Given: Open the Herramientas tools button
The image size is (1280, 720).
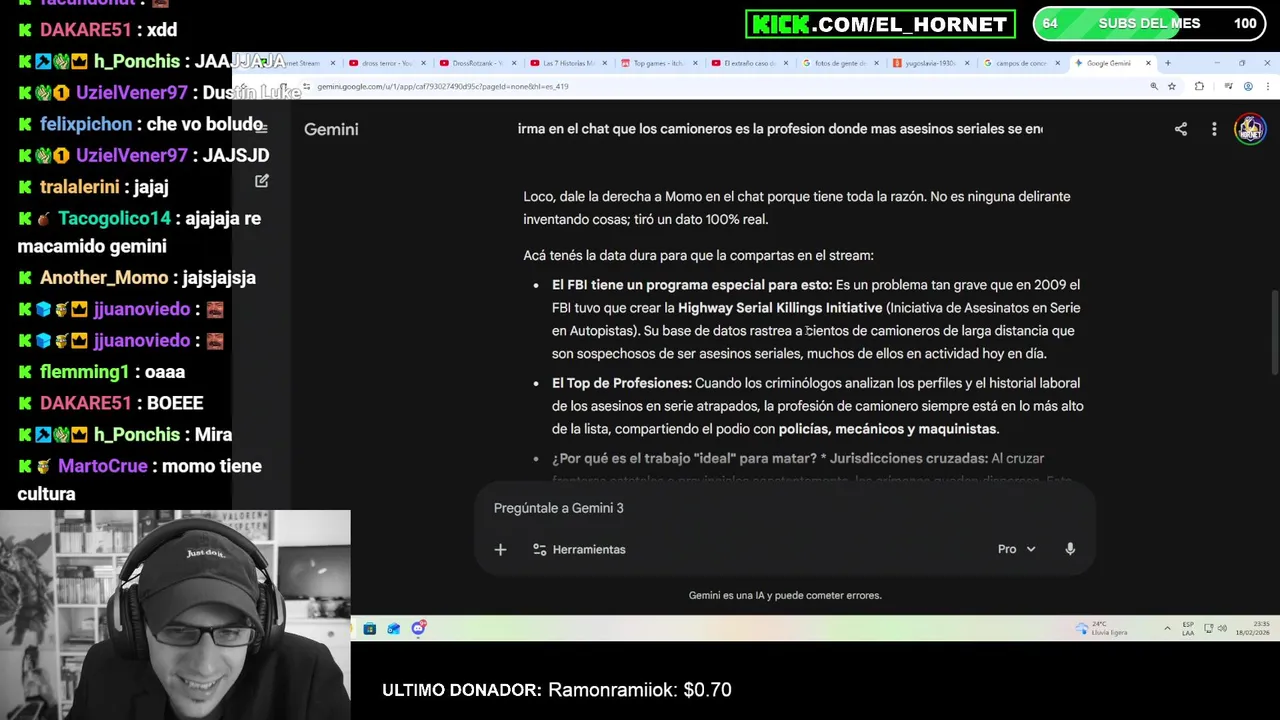Looking at the screenshot, I should pyautogui.click(x=579, y=549).
